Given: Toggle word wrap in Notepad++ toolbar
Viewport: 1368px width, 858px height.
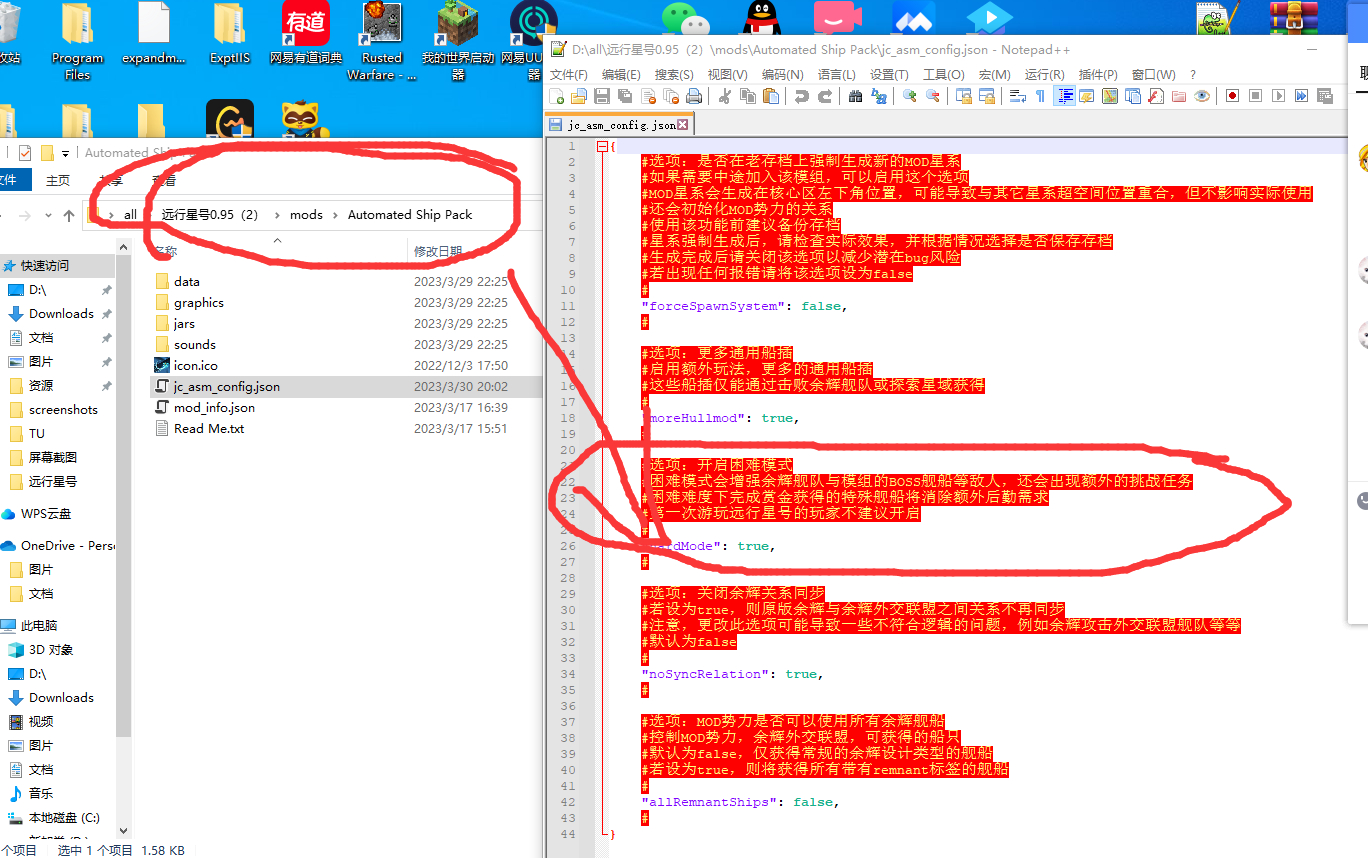Looking at the screenshot, I should tap(1018, 96).
